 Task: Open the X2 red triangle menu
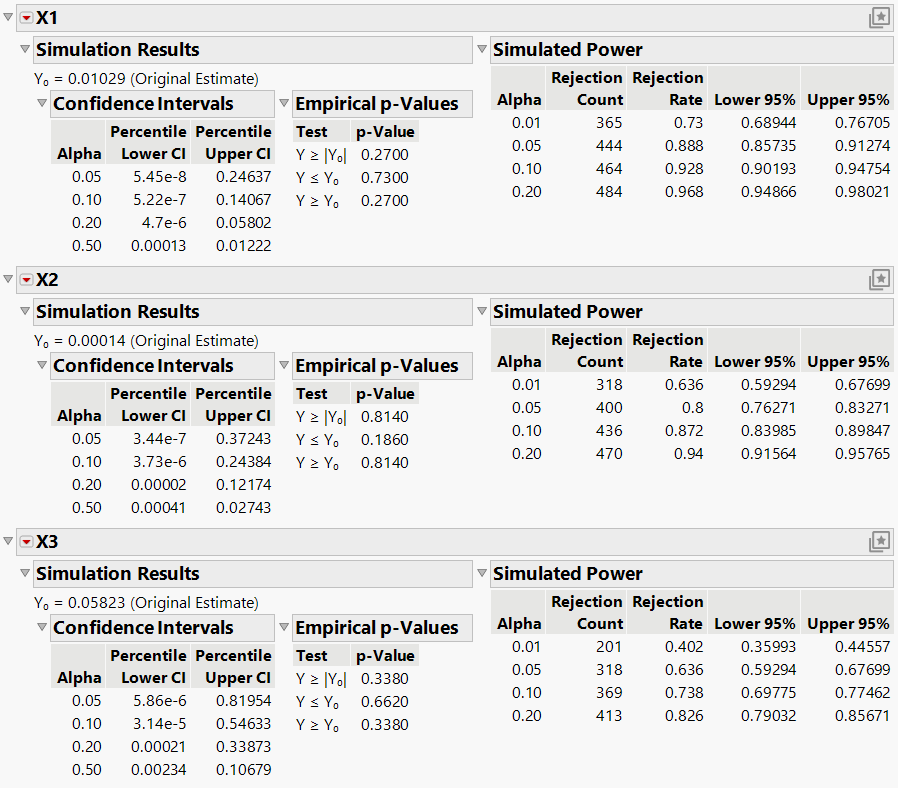tap(24, 279)
